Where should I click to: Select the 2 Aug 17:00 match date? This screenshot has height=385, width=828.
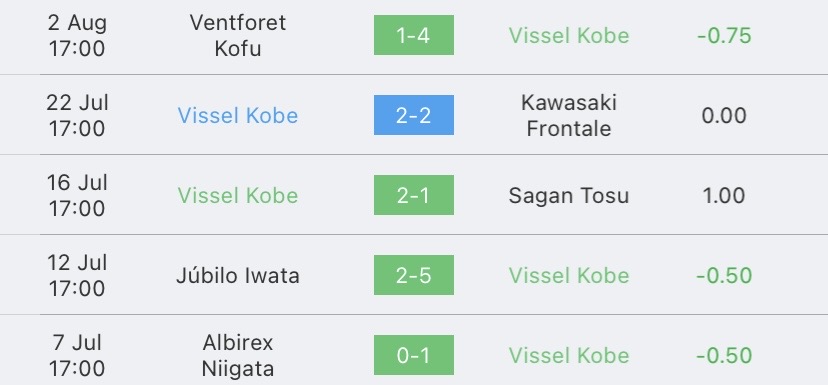pyautogui.click(x=77, y=35)
